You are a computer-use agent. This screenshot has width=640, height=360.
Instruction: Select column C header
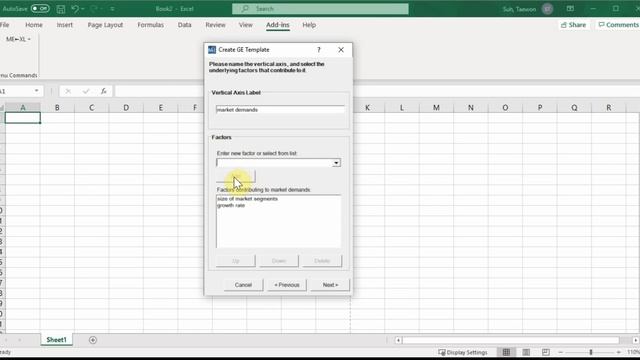(91, 108)
